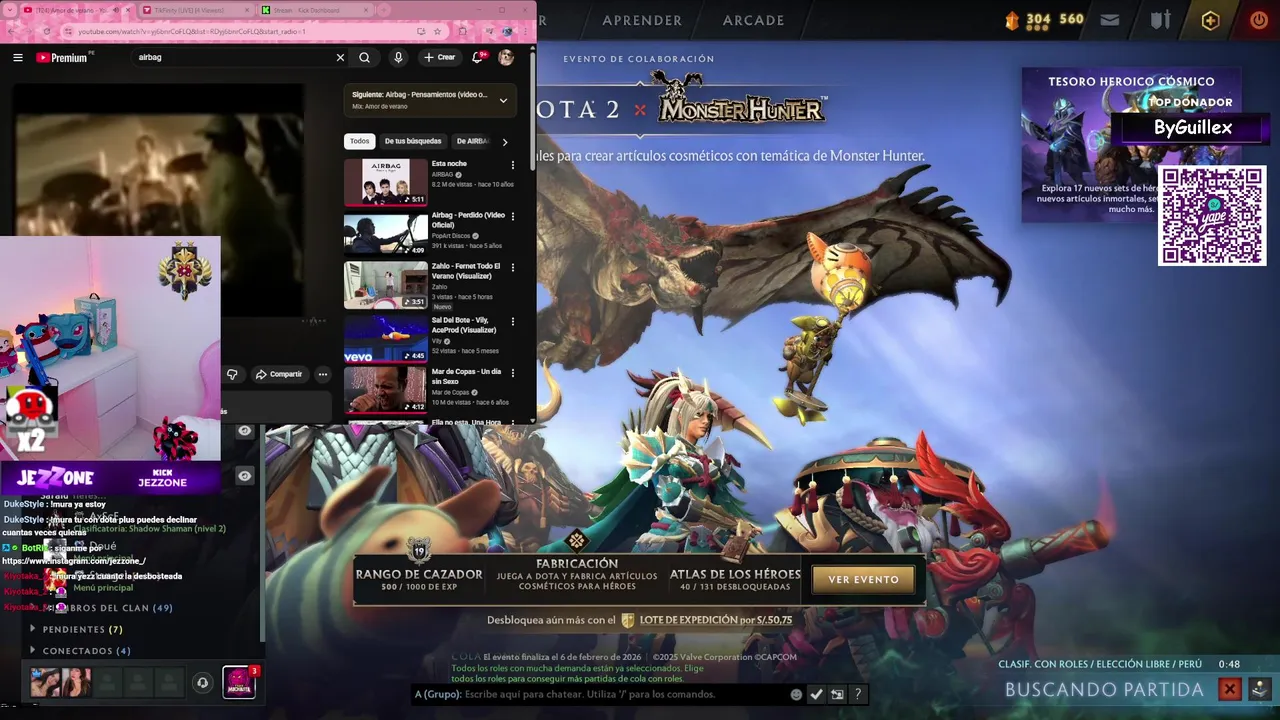1280x720 pixels.
Task: Run the YouTube search with magnifier icon
Action: 365,57
